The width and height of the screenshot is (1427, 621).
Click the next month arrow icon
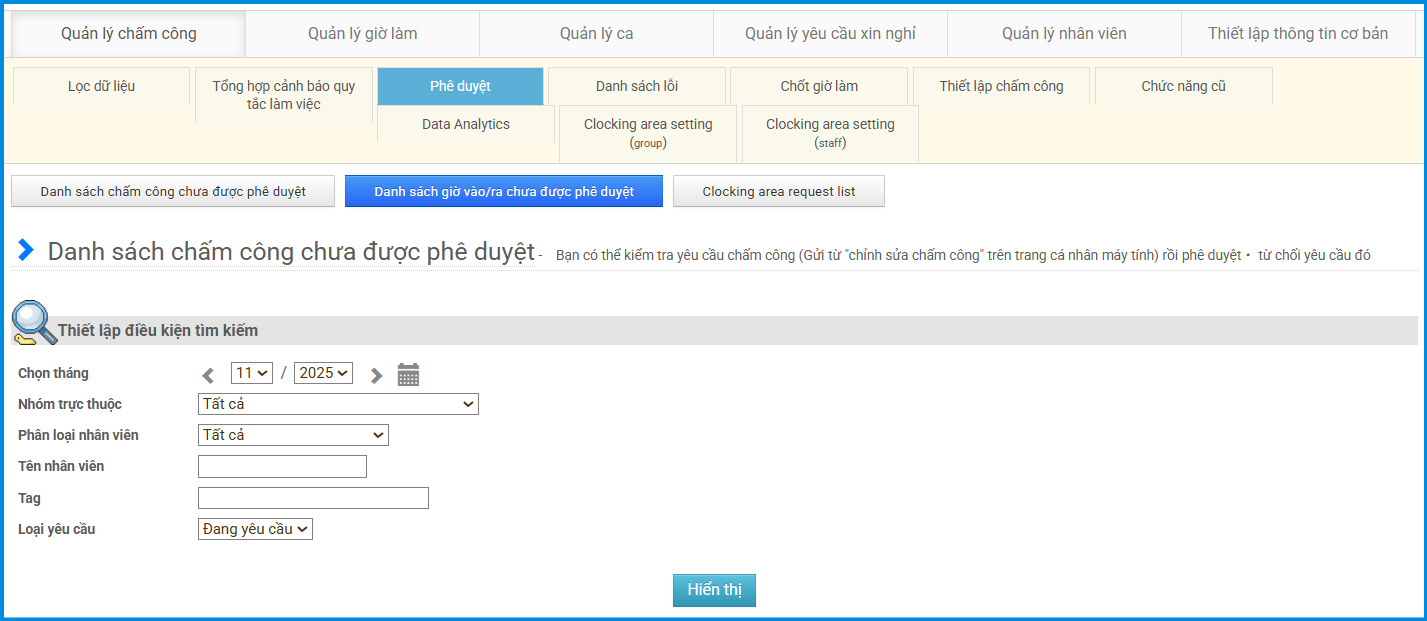coord(376,376)
